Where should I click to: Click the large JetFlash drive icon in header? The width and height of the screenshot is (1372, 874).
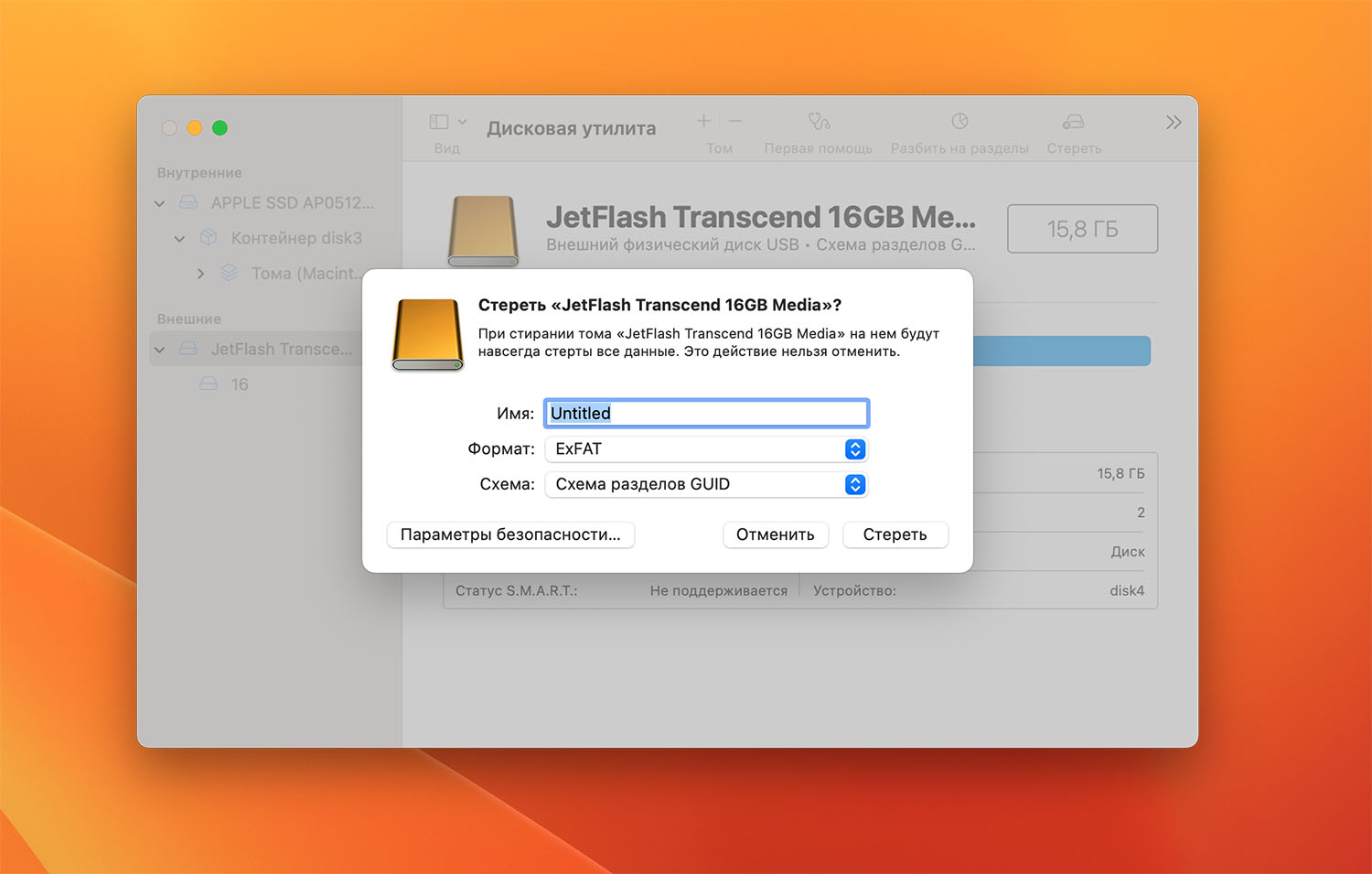tap(483, 231)
